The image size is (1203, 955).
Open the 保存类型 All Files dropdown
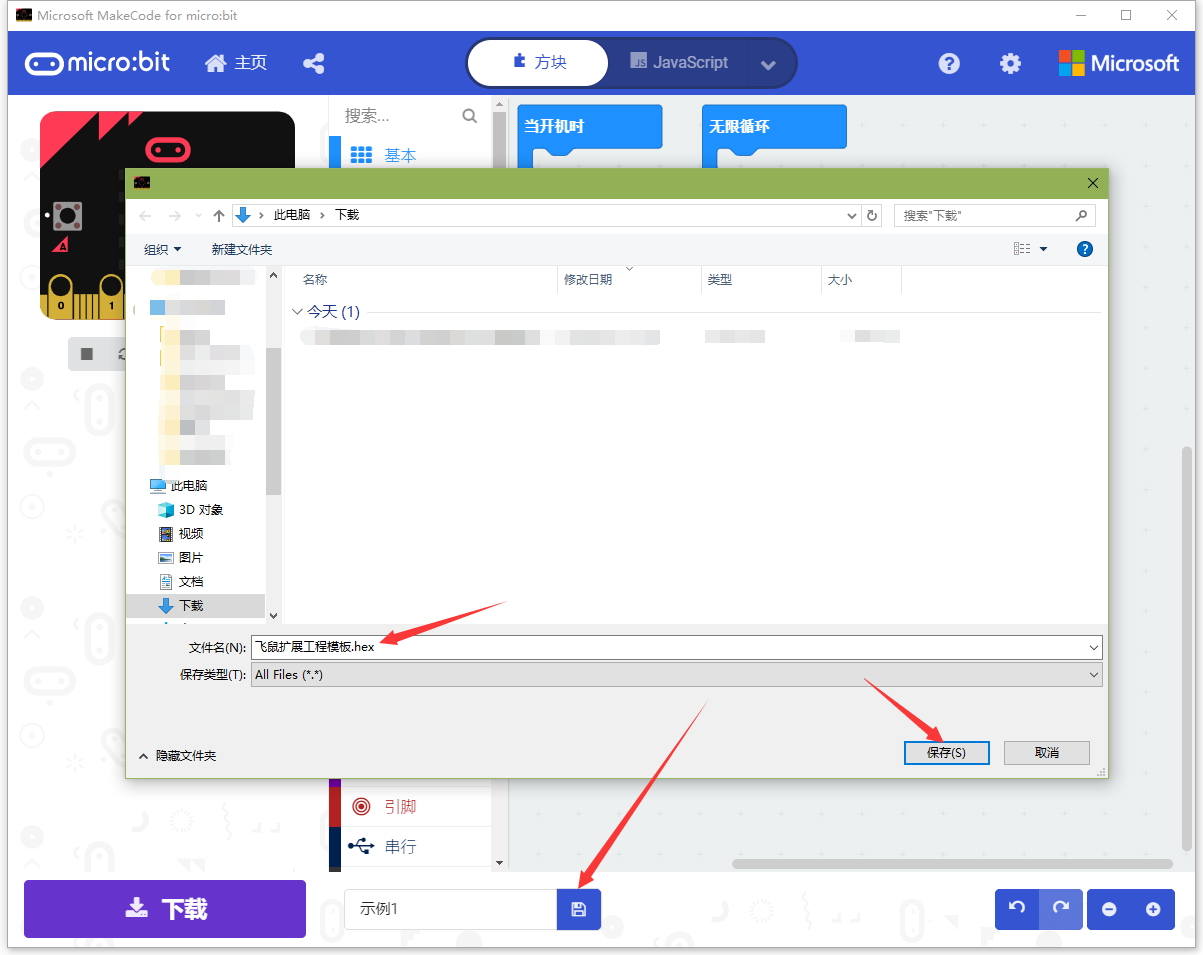coord(676,675)
